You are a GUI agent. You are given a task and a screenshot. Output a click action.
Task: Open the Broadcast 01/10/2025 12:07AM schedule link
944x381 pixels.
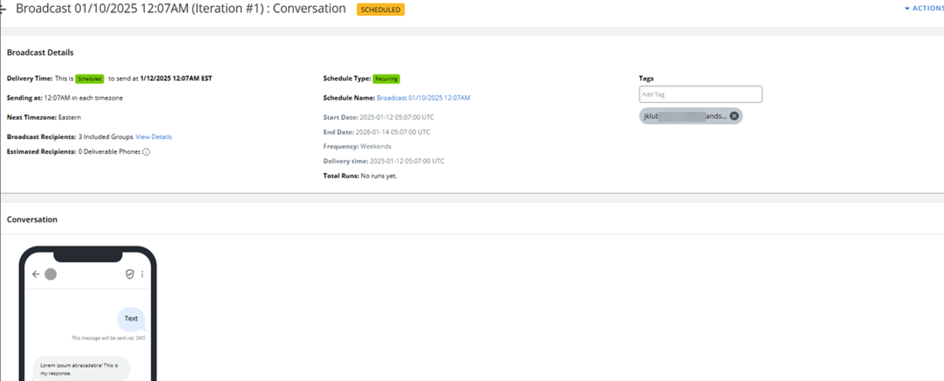[x=423, y=98]
